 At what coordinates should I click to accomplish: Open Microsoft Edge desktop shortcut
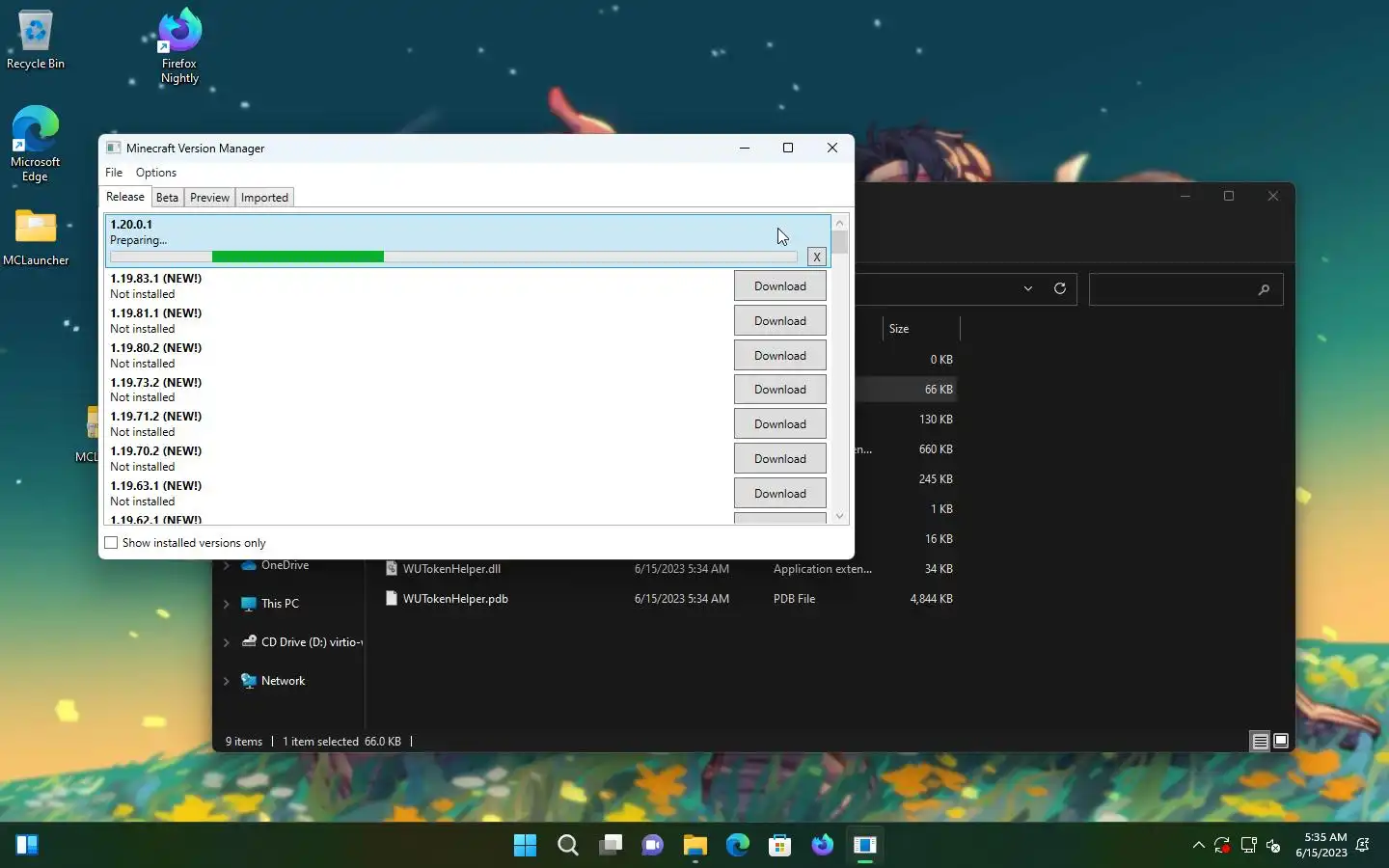[36, 144]
